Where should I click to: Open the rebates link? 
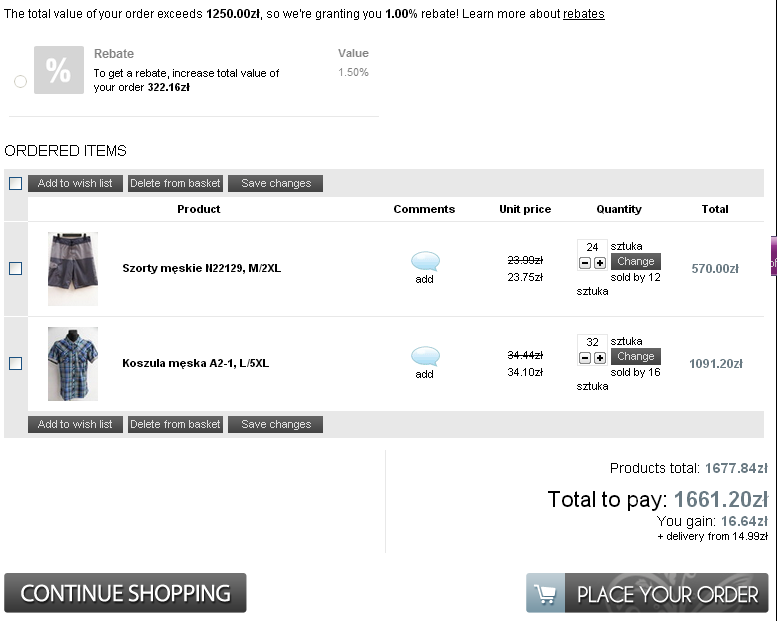tap(583, 14)
